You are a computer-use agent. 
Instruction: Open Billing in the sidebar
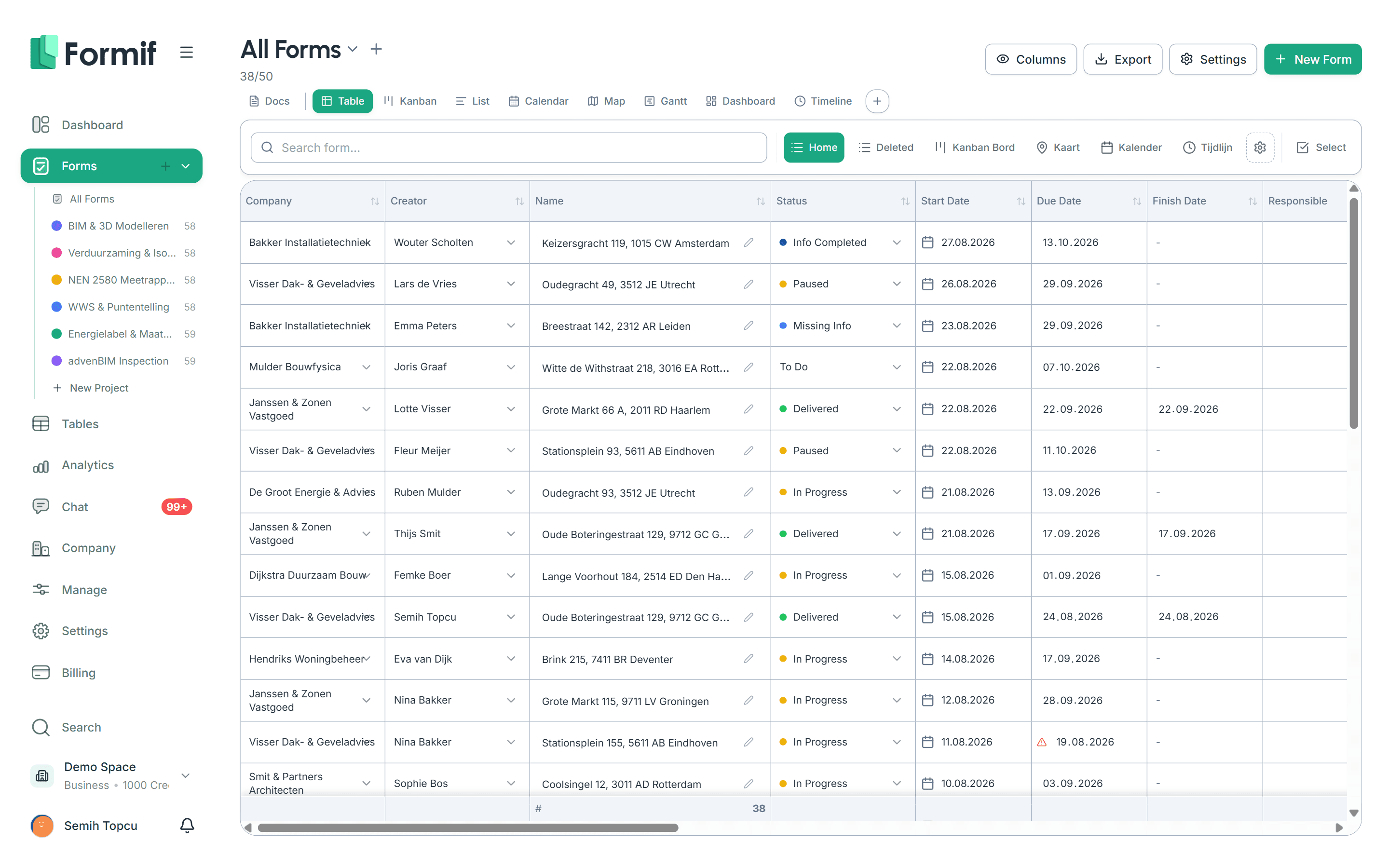pyautogui.click(x=111, y=673)
